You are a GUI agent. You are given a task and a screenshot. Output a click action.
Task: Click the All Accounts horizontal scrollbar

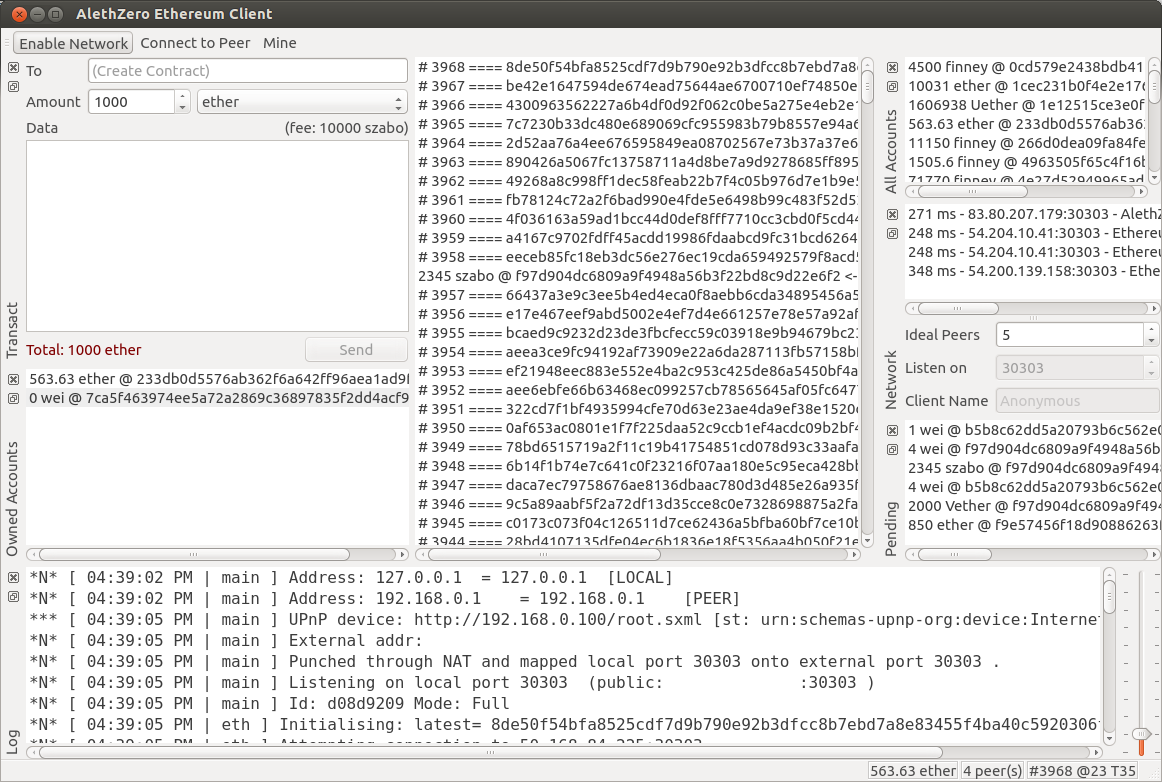point(1026,191)
